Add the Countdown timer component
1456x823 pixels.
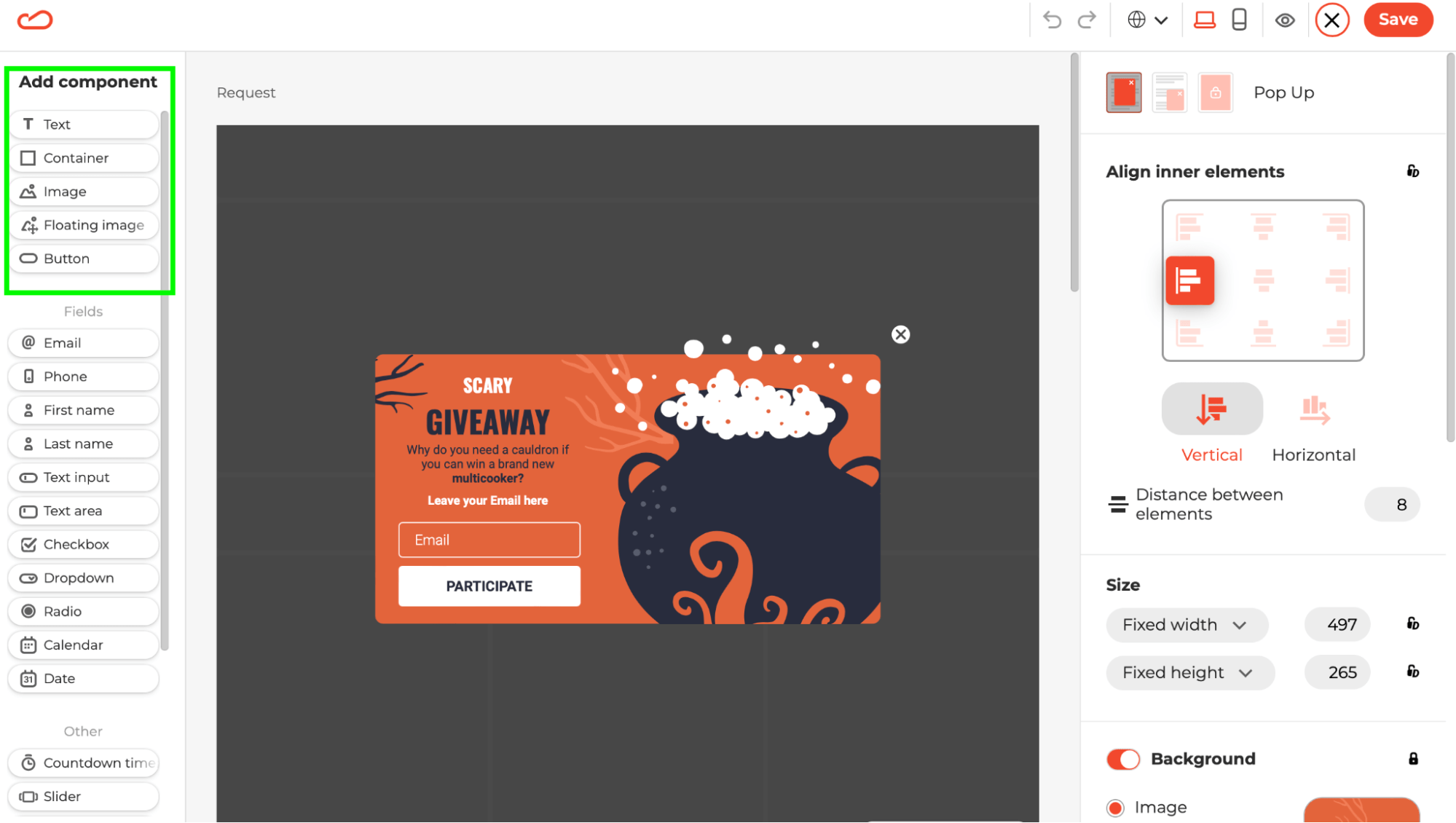[84, 763]
